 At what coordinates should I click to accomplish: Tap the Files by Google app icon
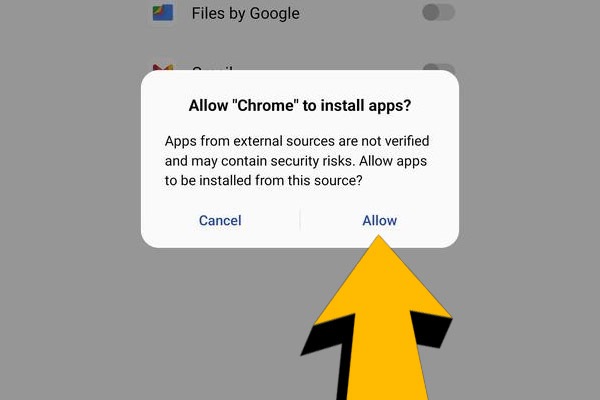[163, 13]
